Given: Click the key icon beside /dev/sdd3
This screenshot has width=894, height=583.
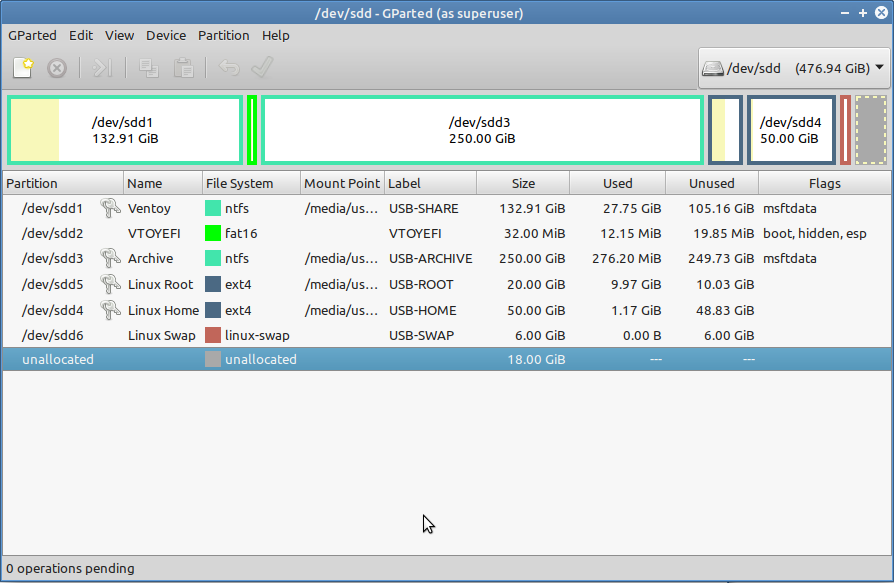Looking at the screenshot, I should [110, 258].
